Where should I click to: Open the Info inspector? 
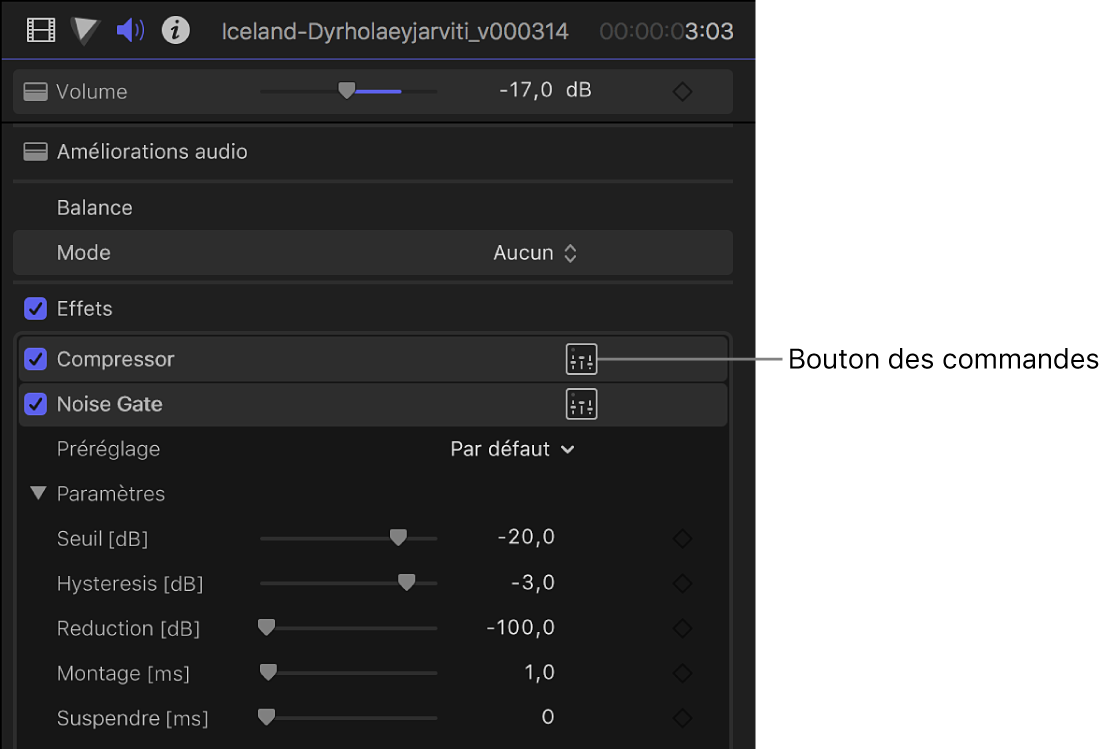176,30
